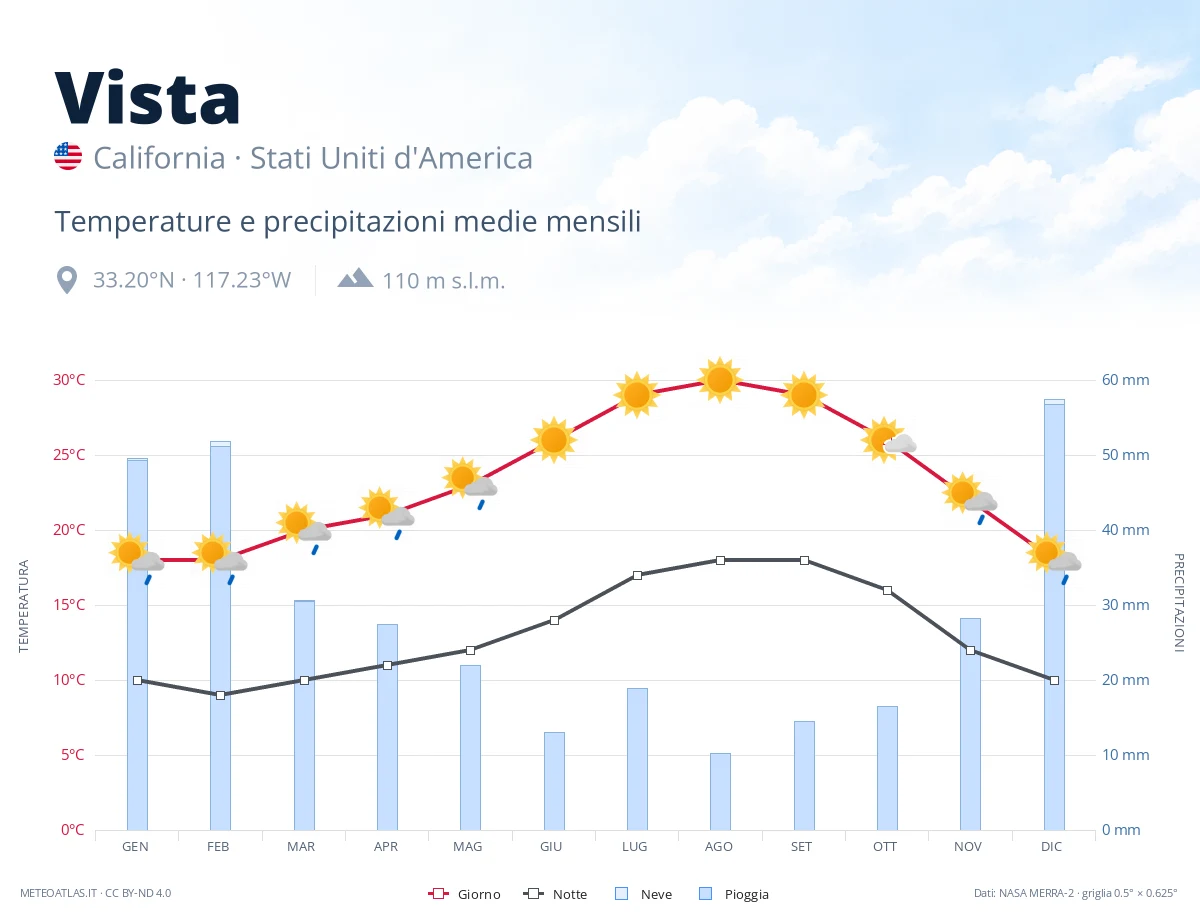1200x920 pixels.
Task: Click the NOV precipitation bar
Action: click(x=970, y=724)
